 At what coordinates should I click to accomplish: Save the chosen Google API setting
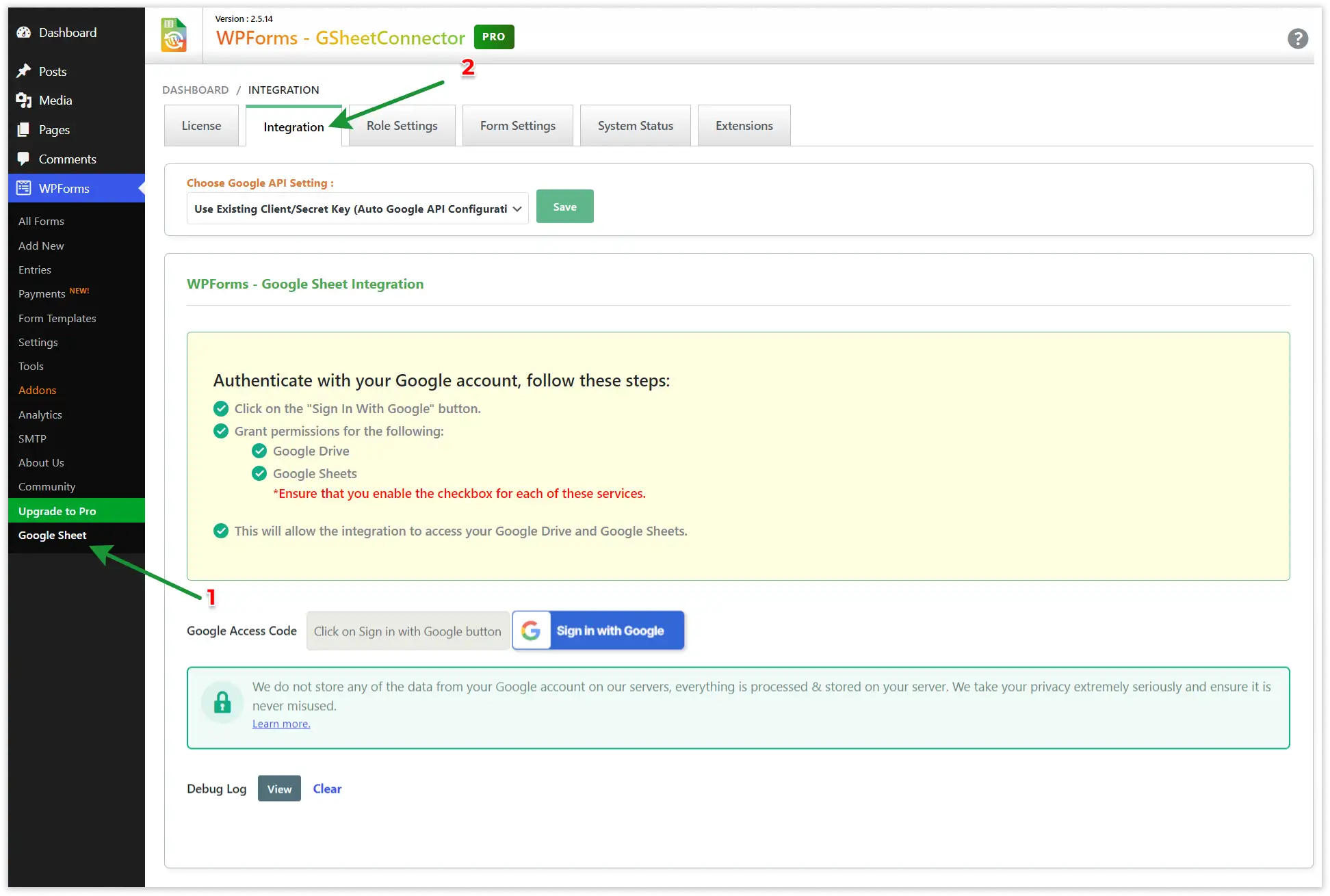[x=564, y=206]
